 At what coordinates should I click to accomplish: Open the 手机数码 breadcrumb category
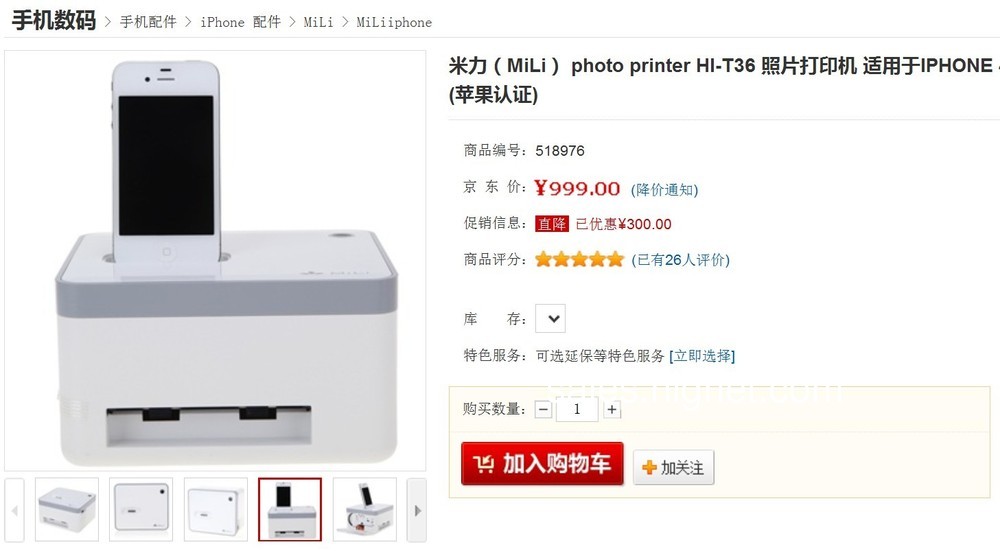(x=54, y=20)
